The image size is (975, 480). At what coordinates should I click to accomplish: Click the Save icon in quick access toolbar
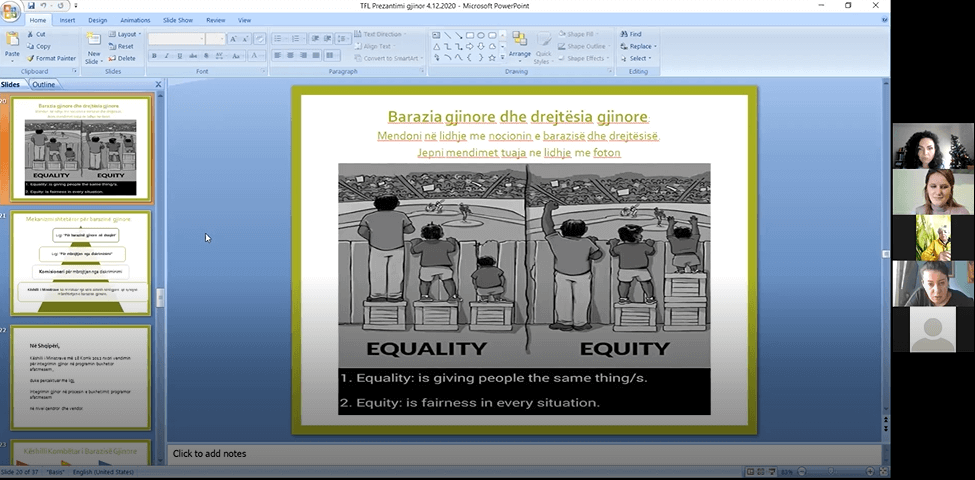coord(32,6)
